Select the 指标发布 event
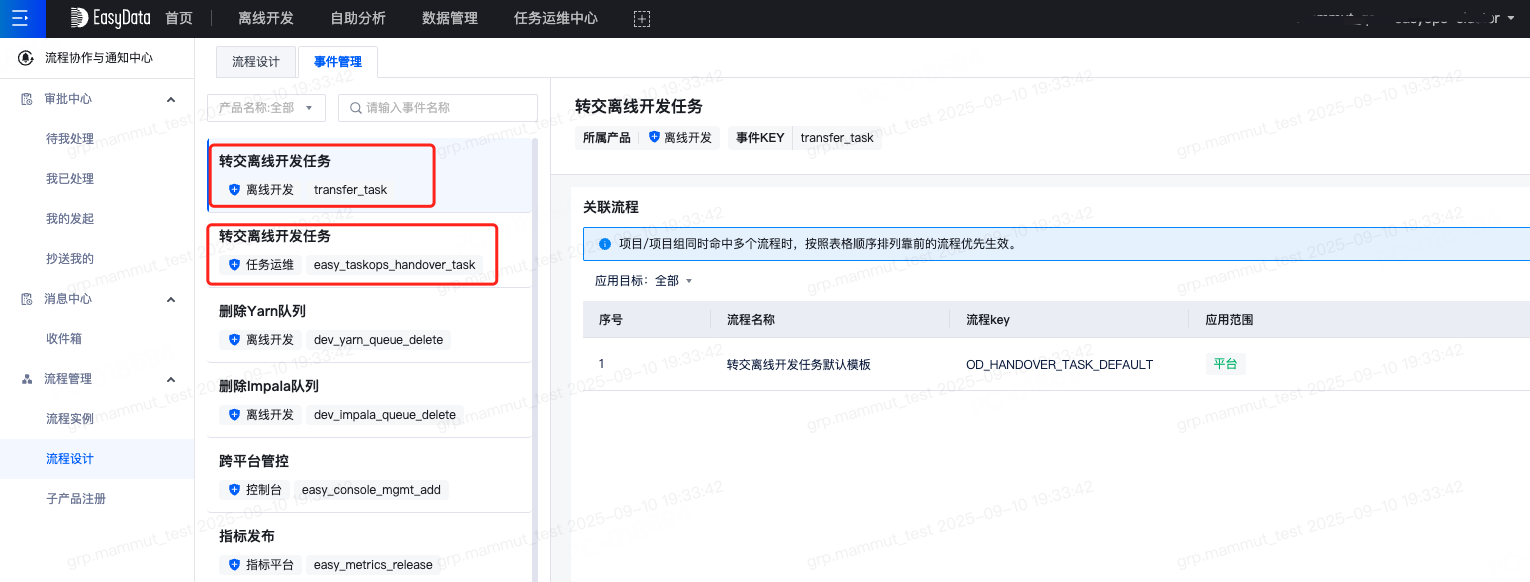 (x=369, y=548)
